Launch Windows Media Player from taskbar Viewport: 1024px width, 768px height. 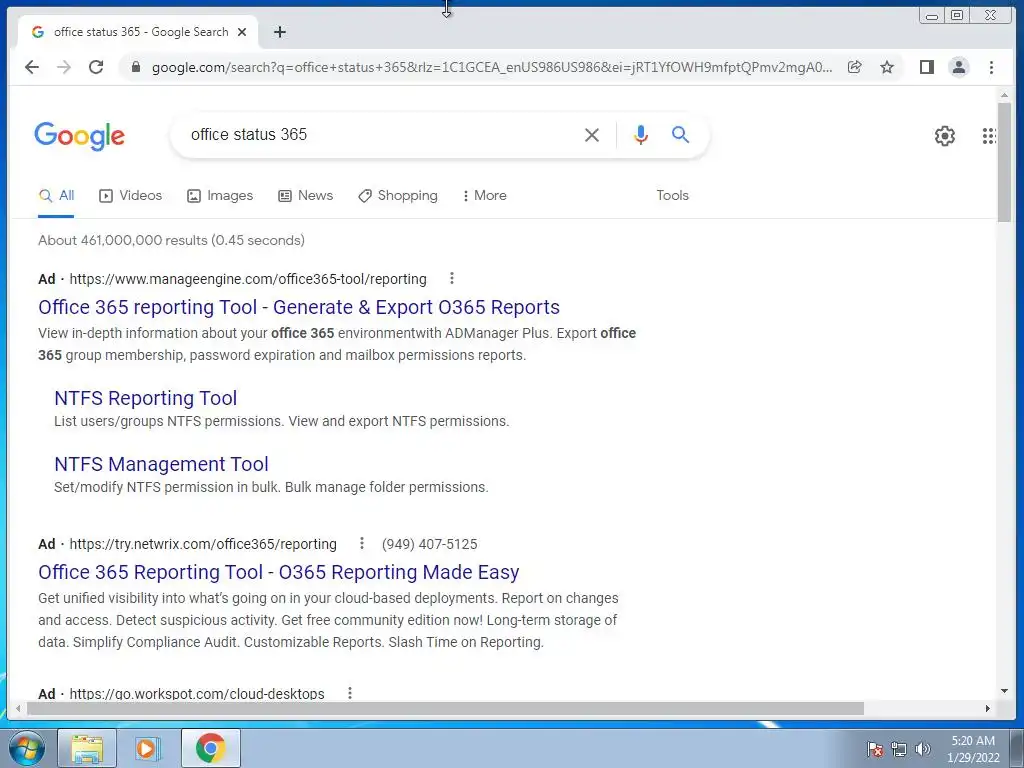(148, 748)
